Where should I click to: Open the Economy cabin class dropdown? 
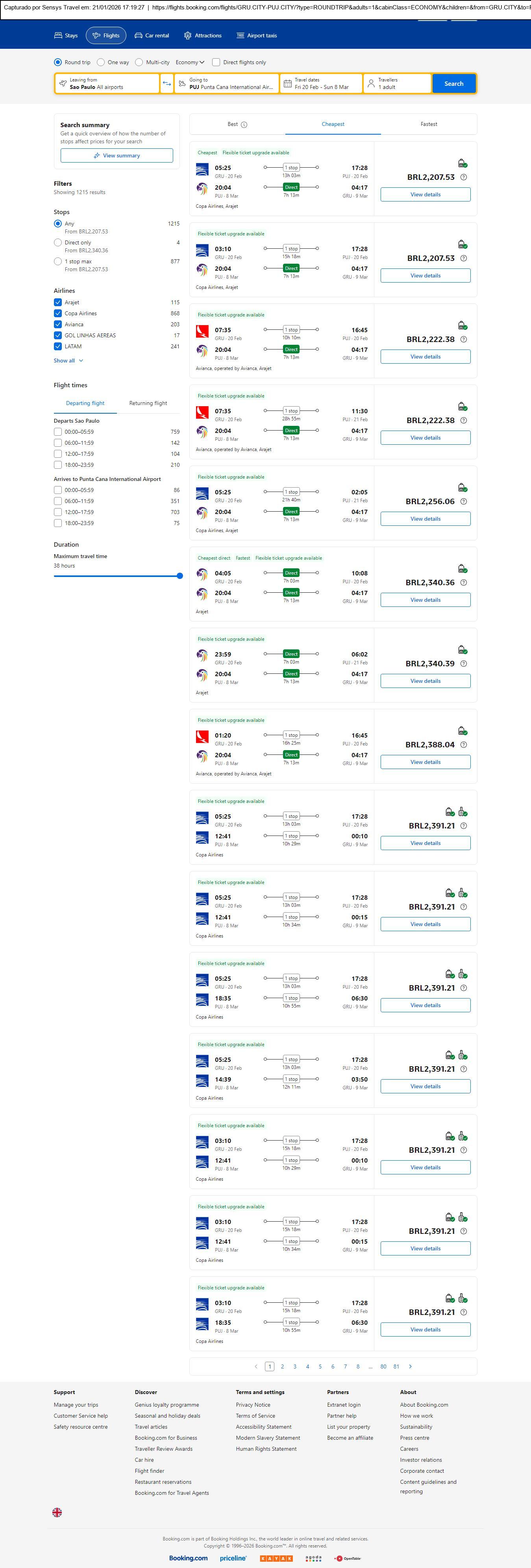tap(190, 62)
